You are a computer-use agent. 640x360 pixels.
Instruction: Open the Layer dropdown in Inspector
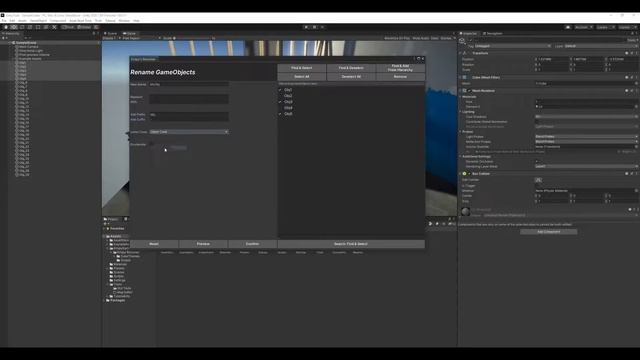pos(600,46)
